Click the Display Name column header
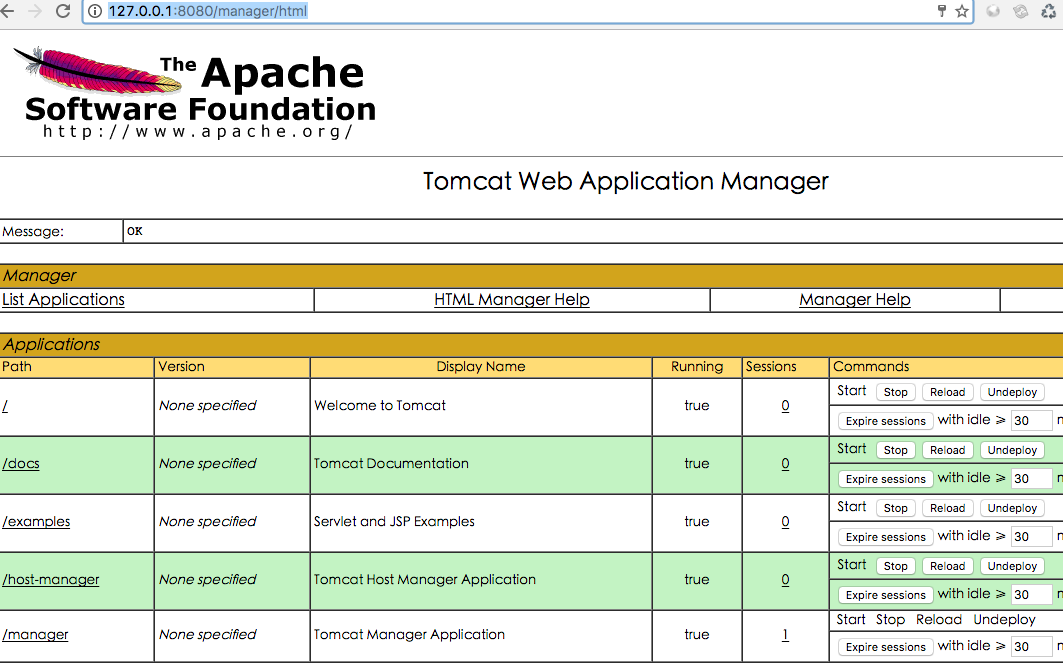Viewport: 1063px width, 671px height. tap(481, 367)
